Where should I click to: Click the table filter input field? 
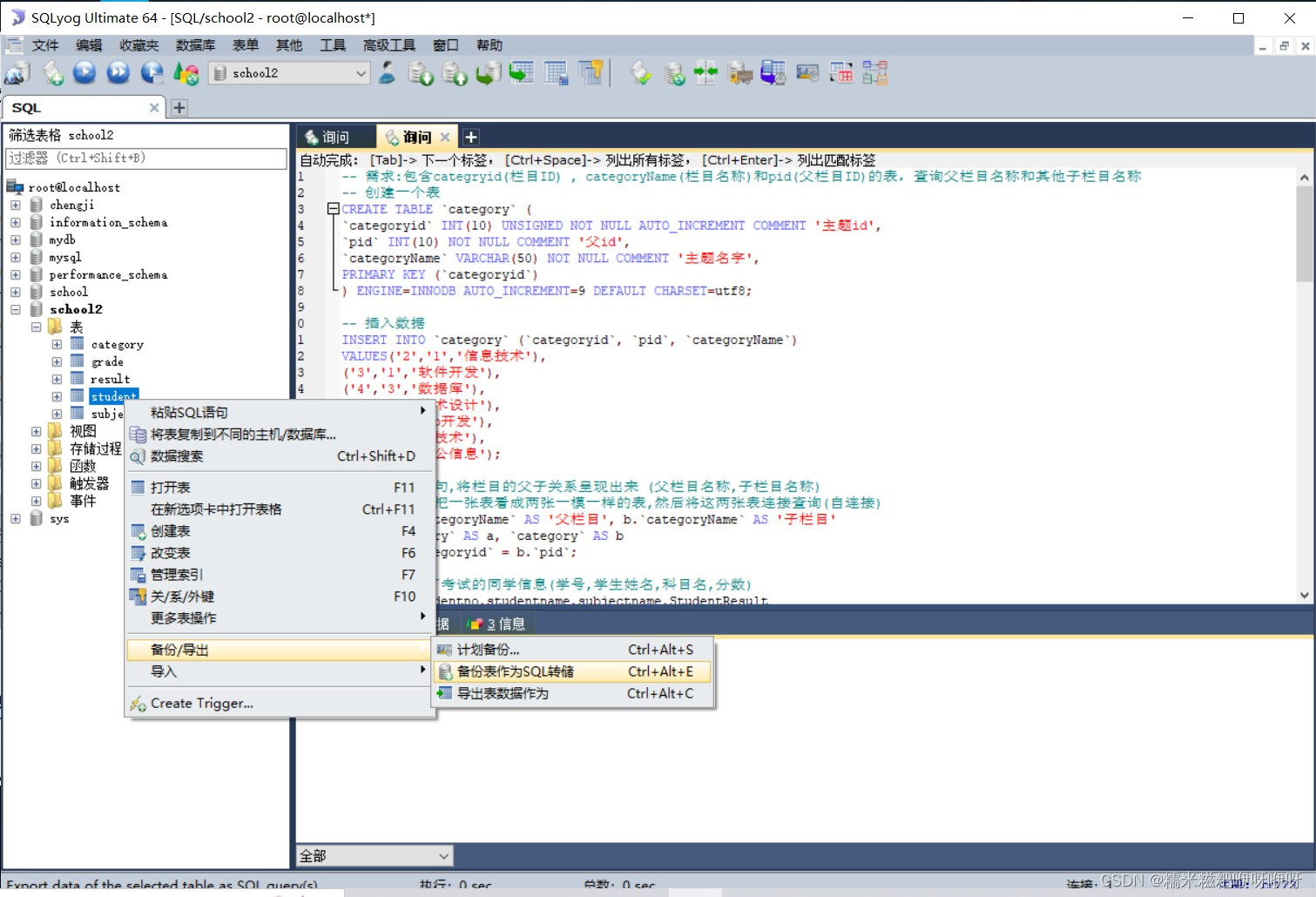tap(146, 158)
